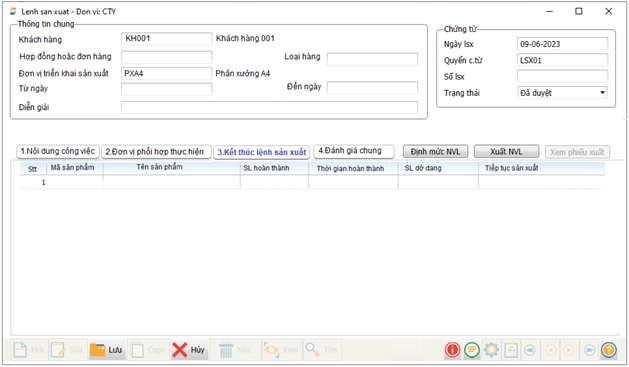The width and height of the screenshot is (629, 367).
Task: Maximize the Lenh san xuat window
Action: [x=578, y=11]
